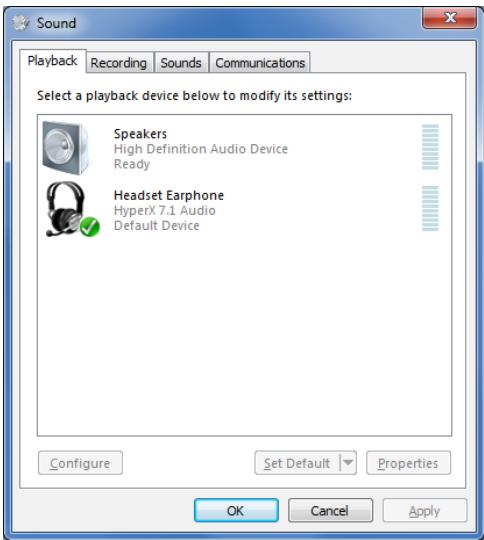Viewport: 484px width, 540px height.
Task: Click the green default-device checkmark badge
Action: 90,227
